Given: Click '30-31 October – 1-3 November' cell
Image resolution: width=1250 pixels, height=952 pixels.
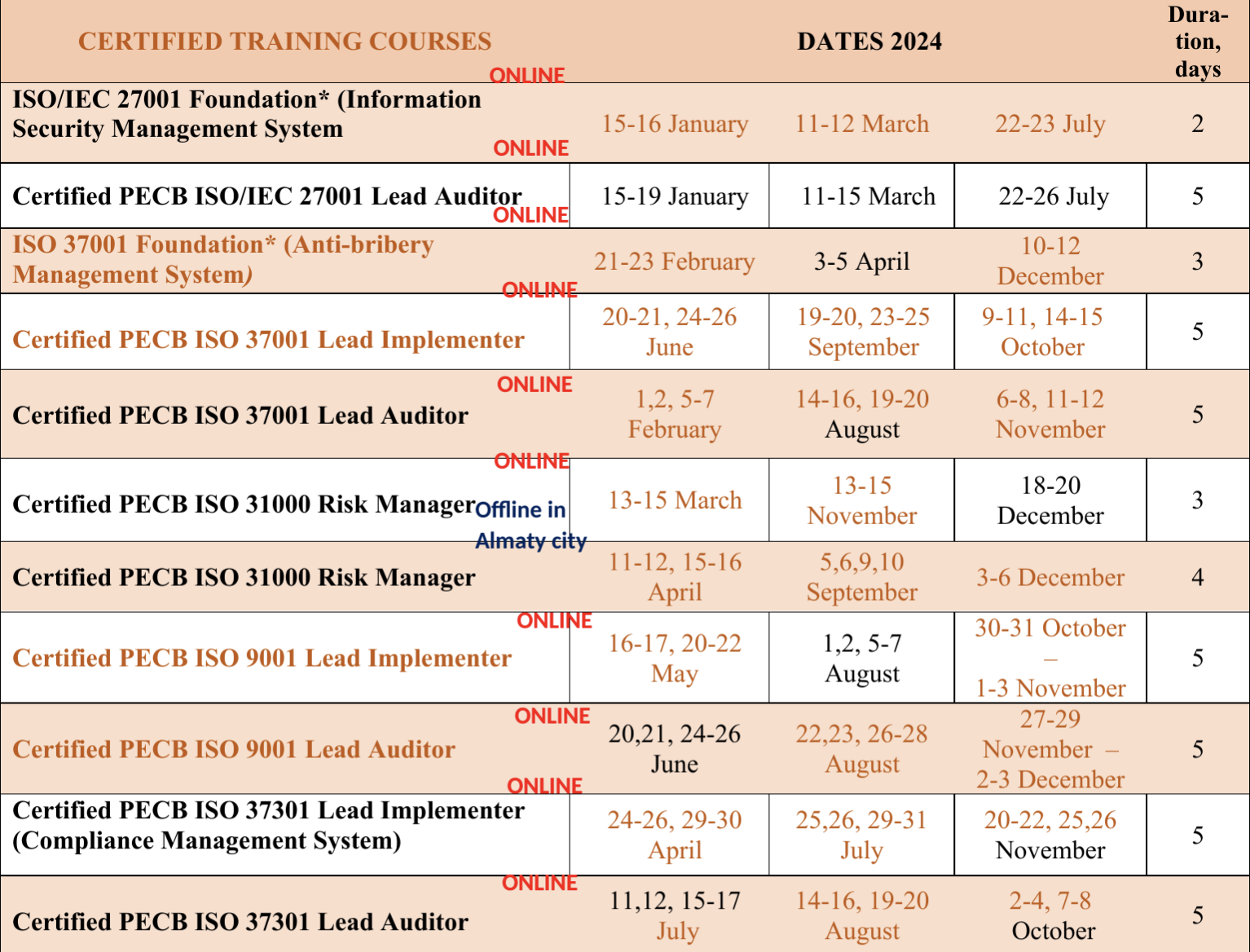Looking at the screenshot, I should 1050,659.
